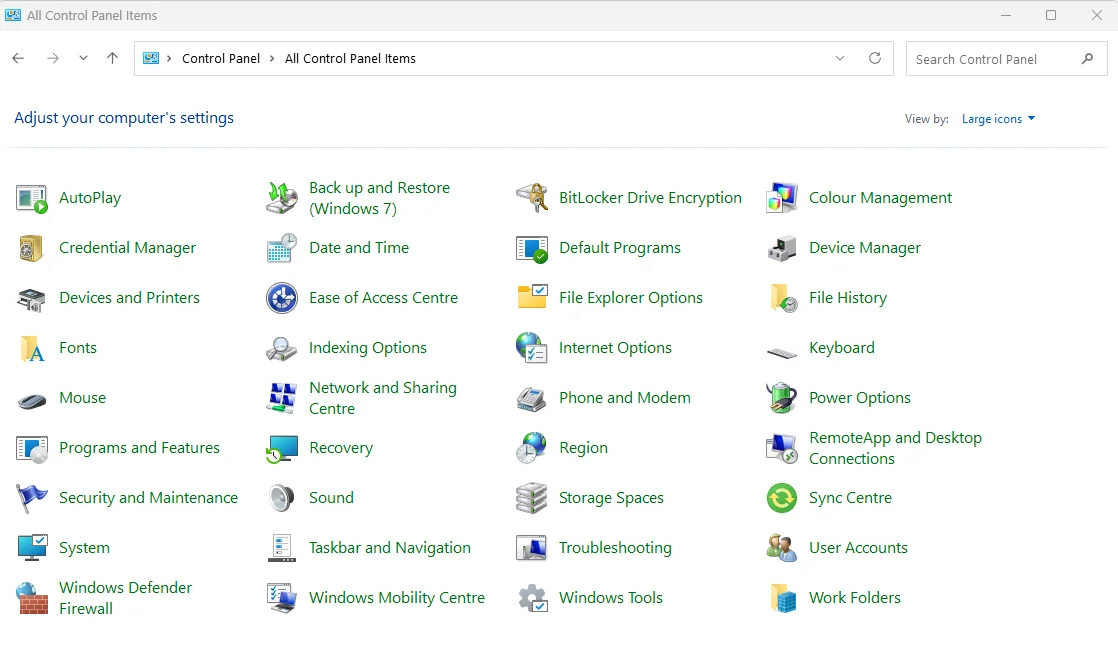This screenshot has height=653, width=1118.
Task: Open the Sound speaker icon
Action: [282, 498]
